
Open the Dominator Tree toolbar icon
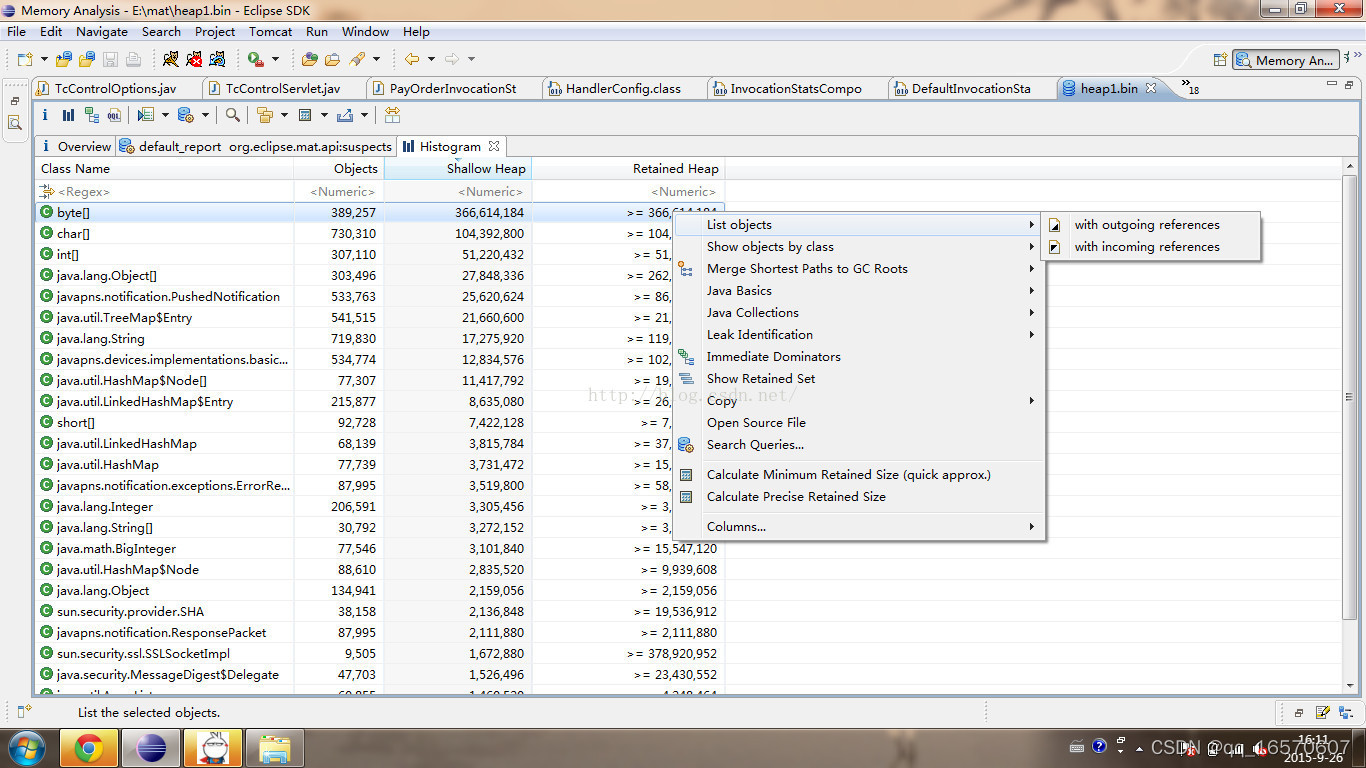click(92, 115)
